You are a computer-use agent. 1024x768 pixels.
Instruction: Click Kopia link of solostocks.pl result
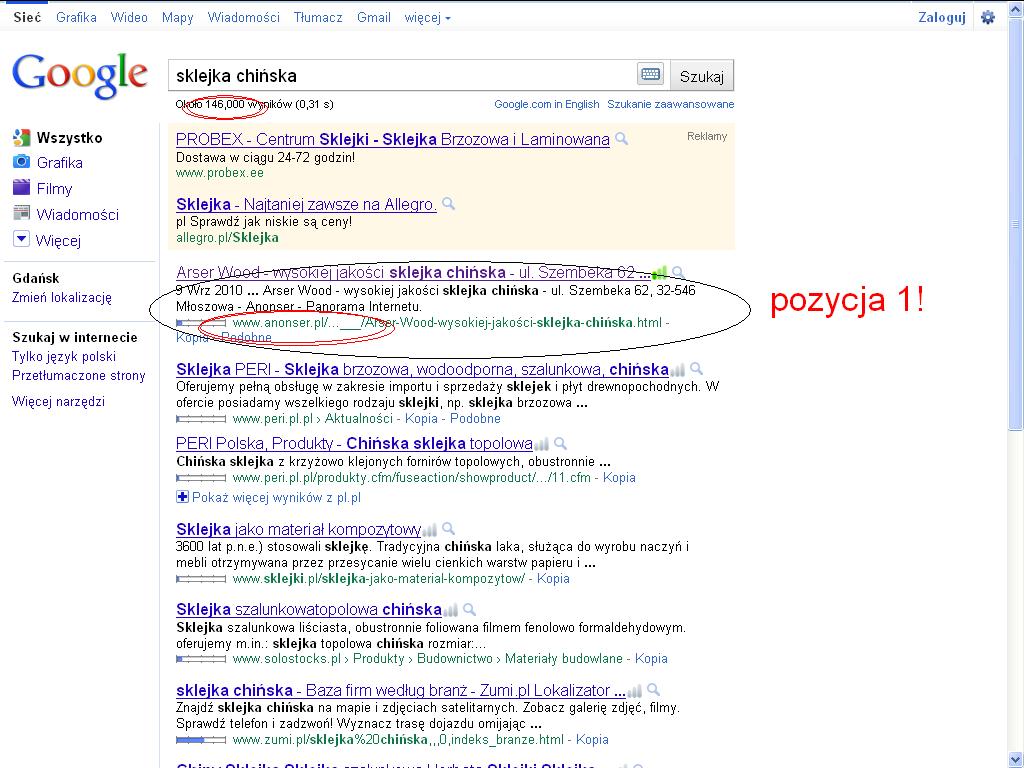[651, 659]
